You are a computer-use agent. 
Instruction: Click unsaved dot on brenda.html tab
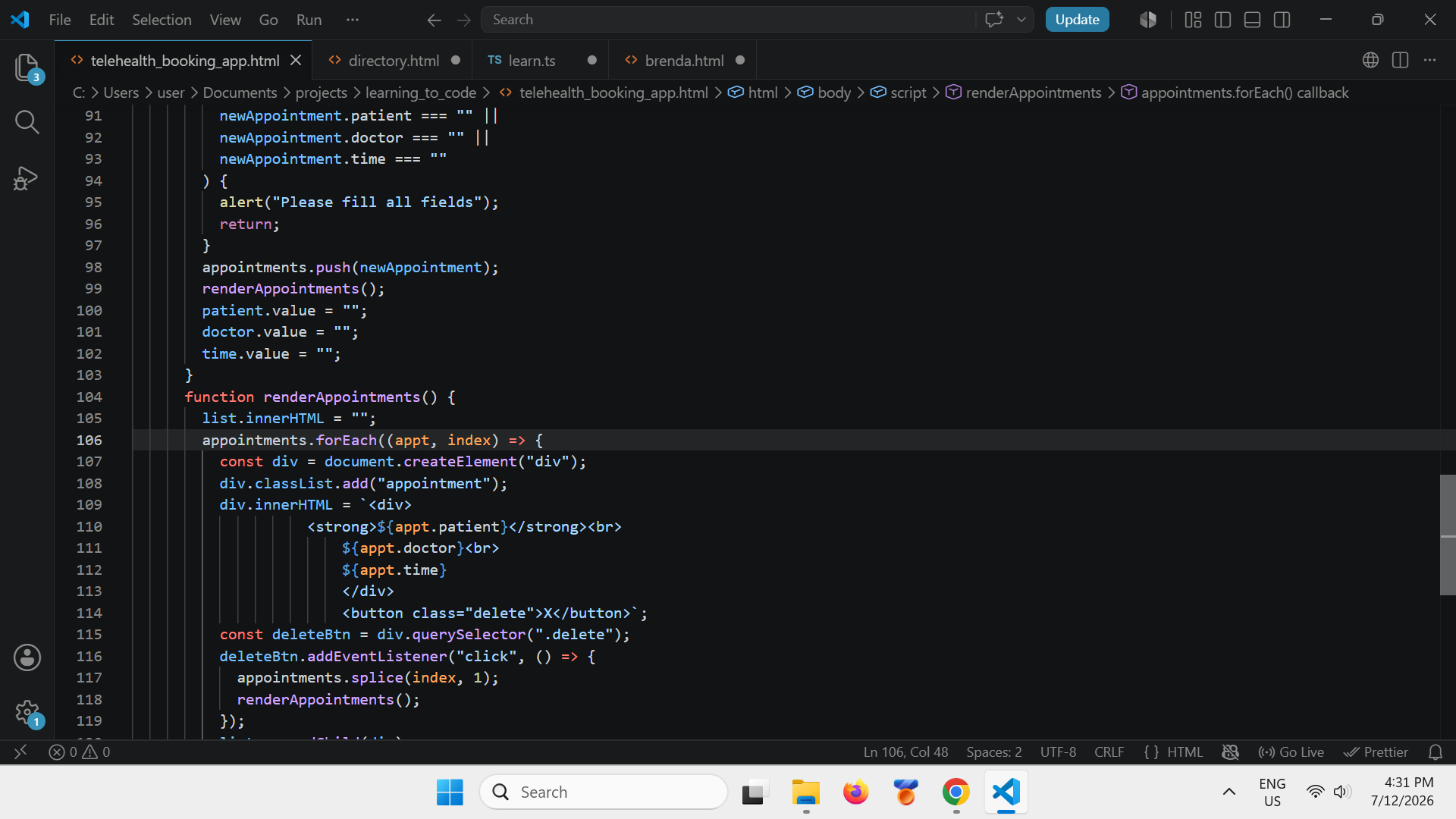pos(740,60)
